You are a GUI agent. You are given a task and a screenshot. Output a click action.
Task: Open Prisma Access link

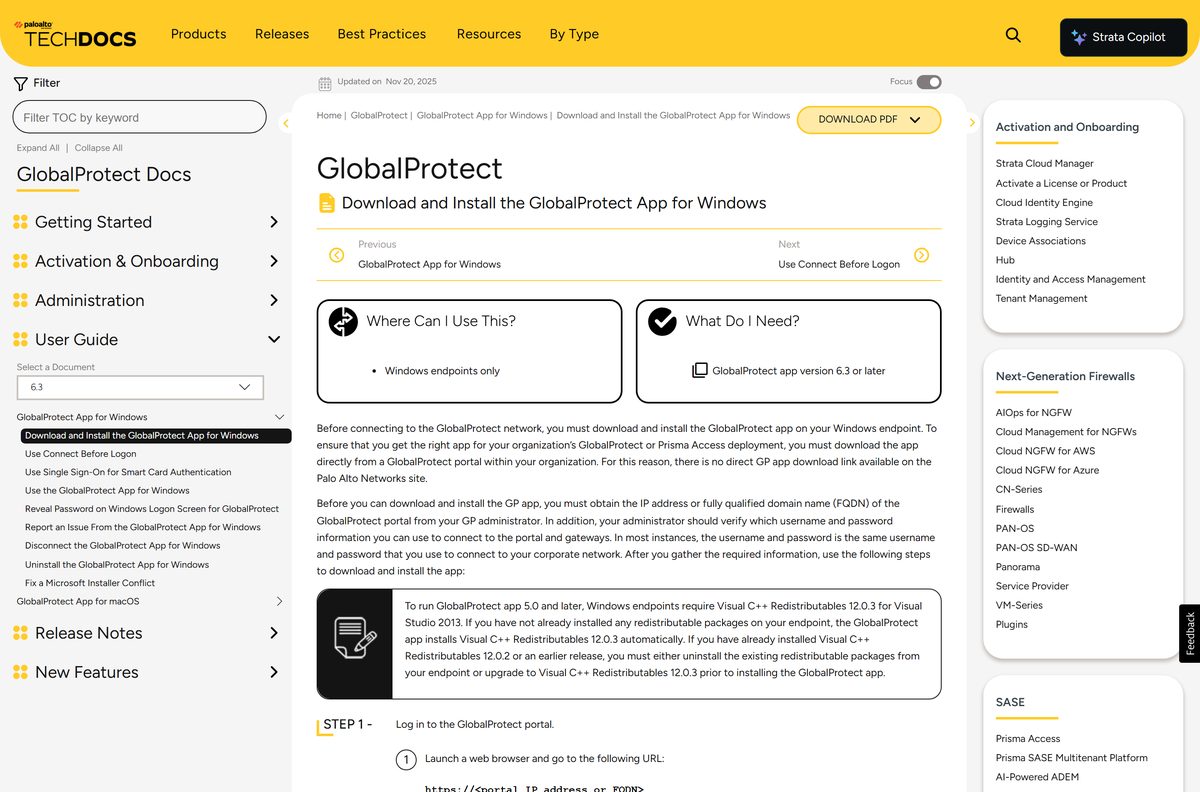pos(1028,739)
